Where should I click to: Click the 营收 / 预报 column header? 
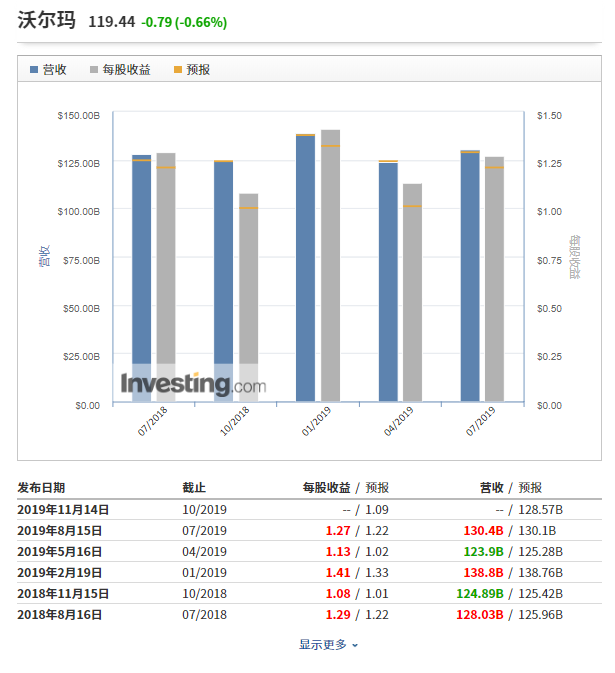[511, 488]
